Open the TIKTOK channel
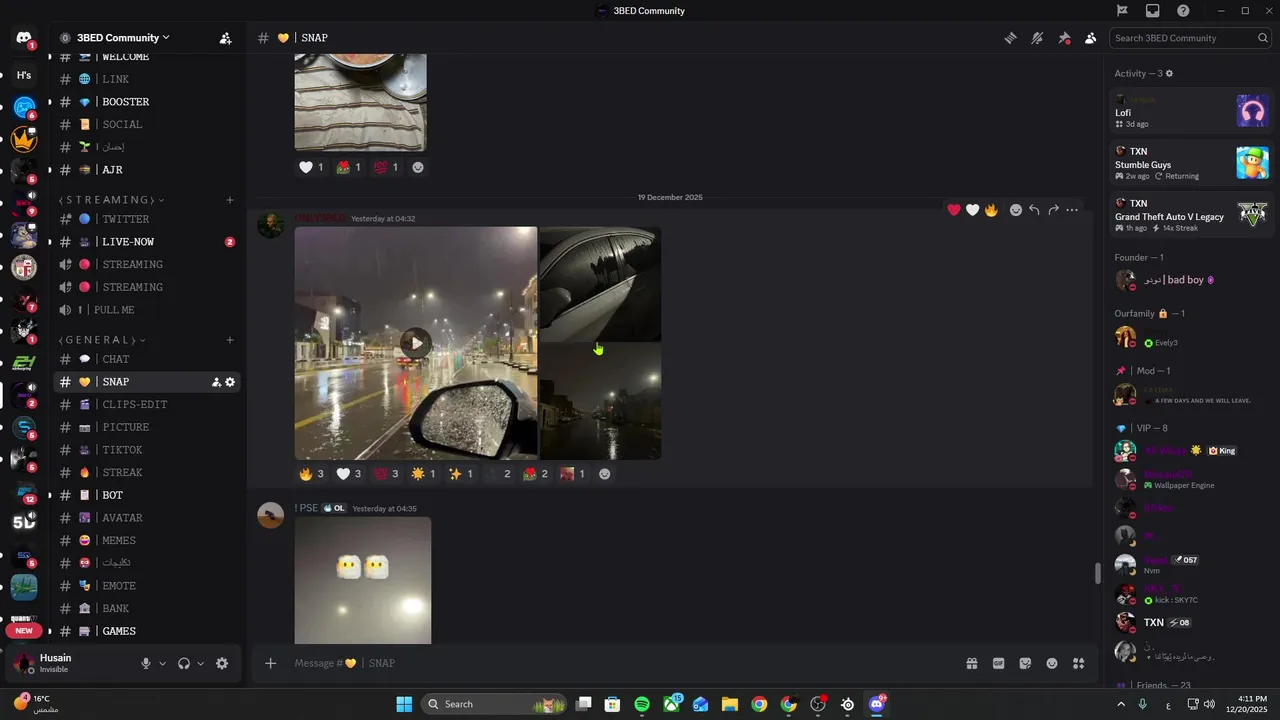This screenshot has width=1280, height=720. tap(147, 450)
